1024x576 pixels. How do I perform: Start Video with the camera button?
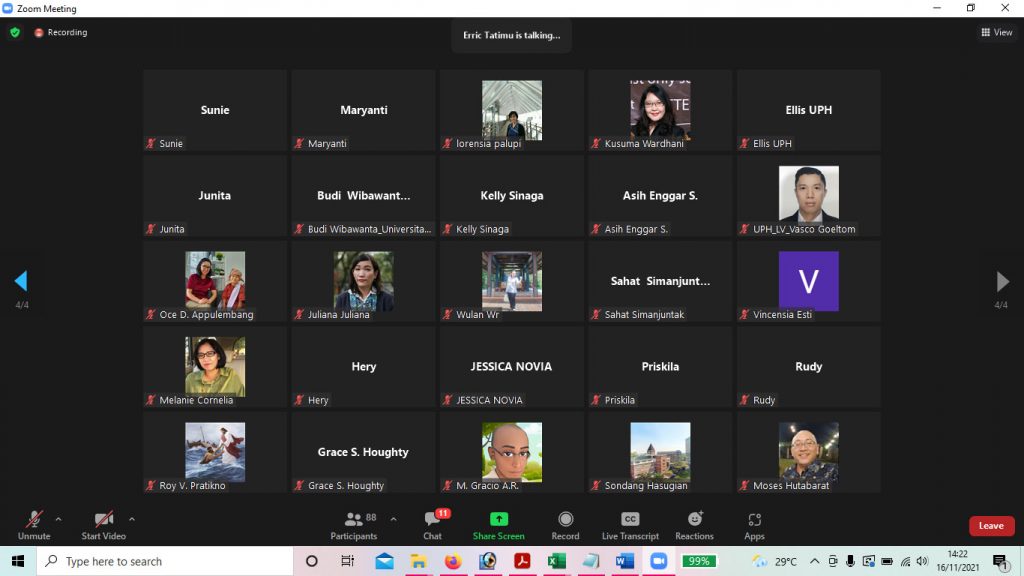pos(103,525)
